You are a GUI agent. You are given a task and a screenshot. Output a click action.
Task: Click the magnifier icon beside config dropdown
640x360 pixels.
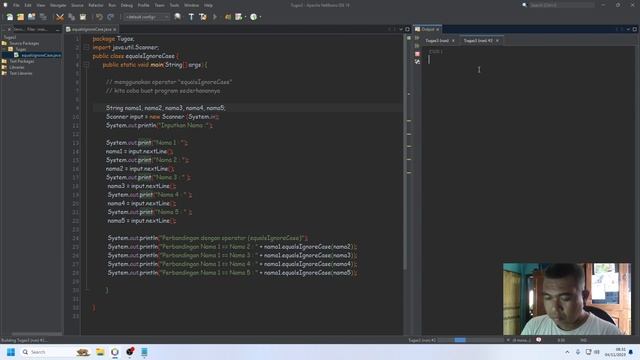[x=178, y=17]
